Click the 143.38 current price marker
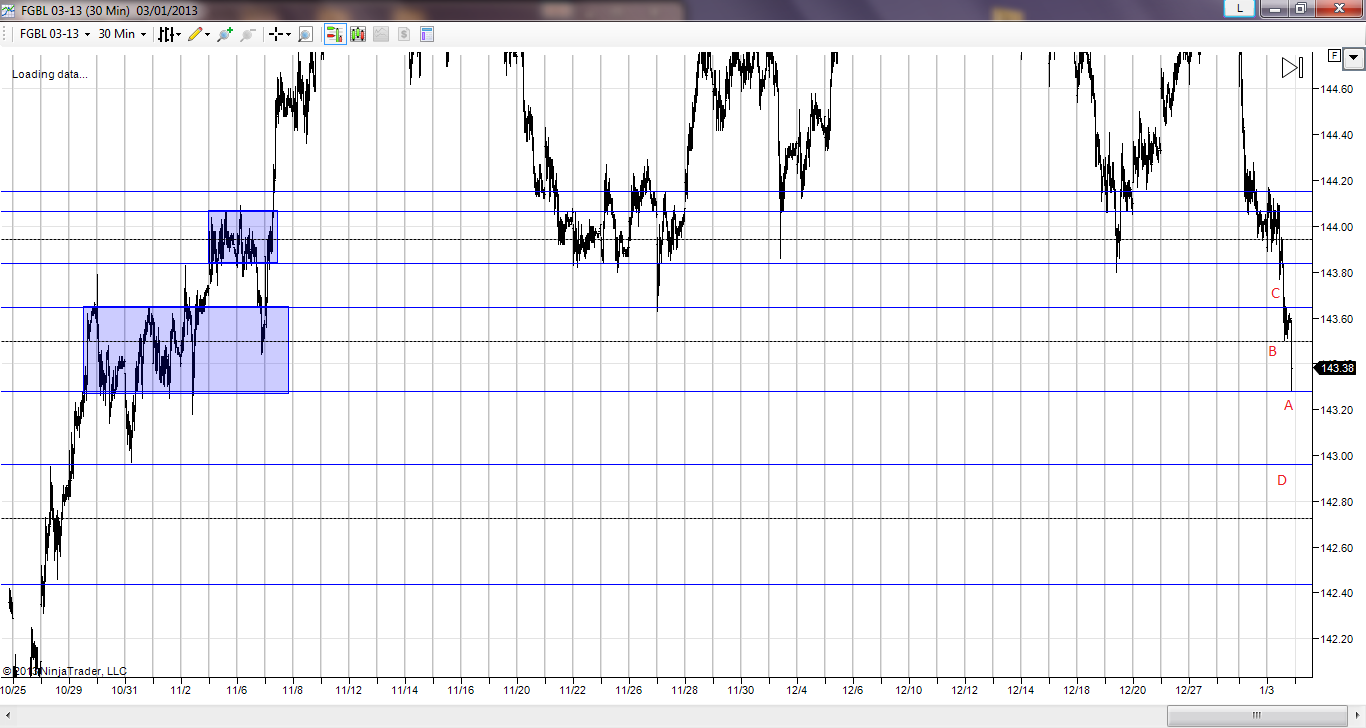 click(1336, 368)
